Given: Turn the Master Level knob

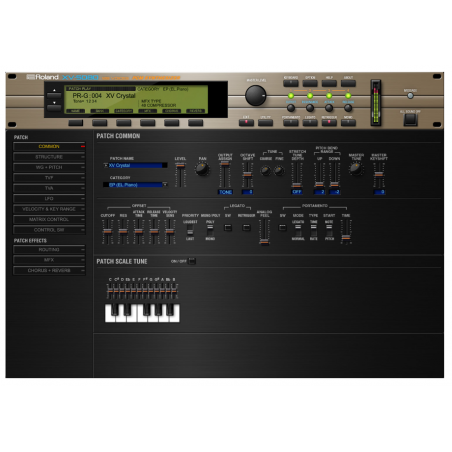Looking at the screenshot, I should 256,95.
